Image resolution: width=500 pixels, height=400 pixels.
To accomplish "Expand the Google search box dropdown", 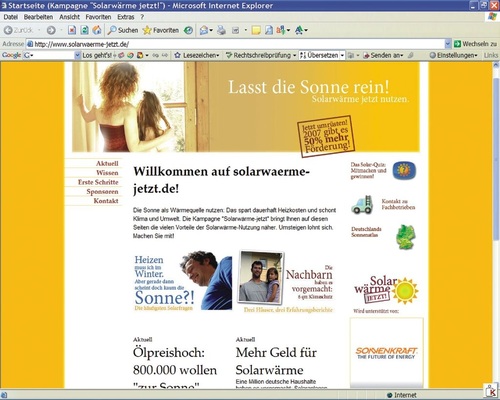I will click(77, 55).
